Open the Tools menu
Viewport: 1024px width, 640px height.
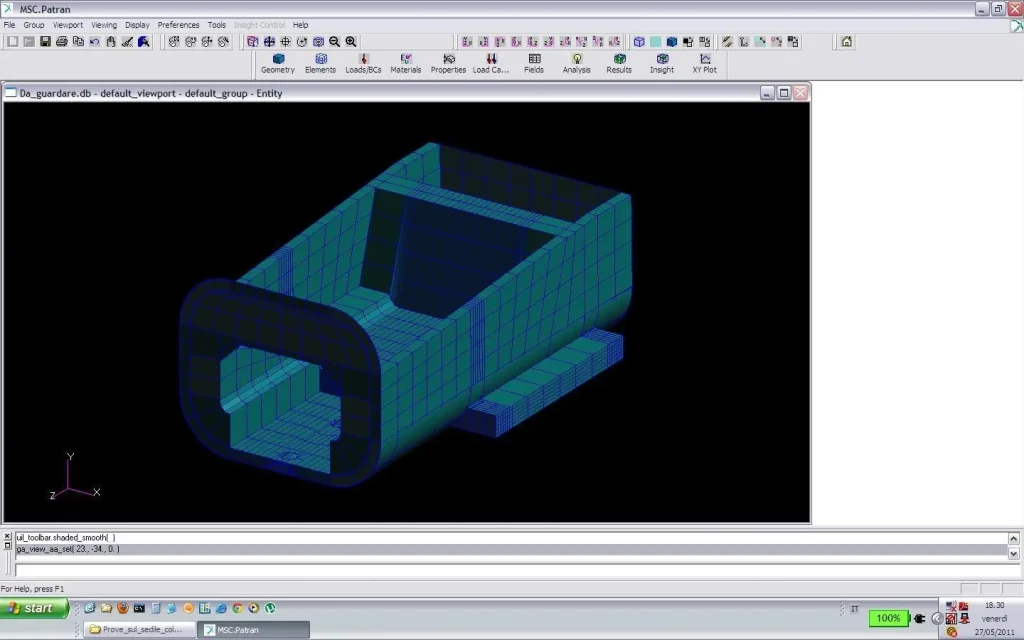[x=216, y=25]
